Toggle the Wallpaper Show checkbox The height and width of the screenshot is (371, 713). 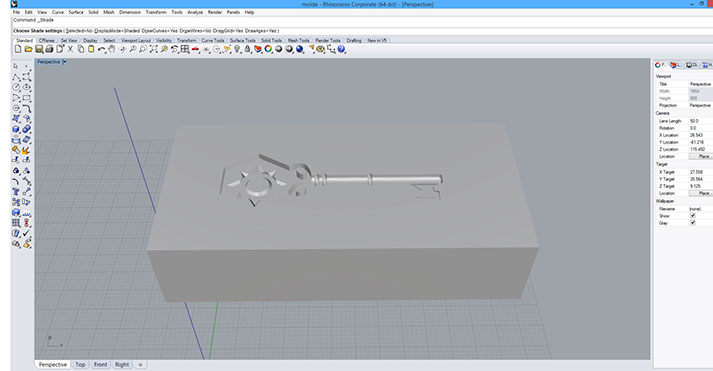pyautogui.click(x=693, y=216)
